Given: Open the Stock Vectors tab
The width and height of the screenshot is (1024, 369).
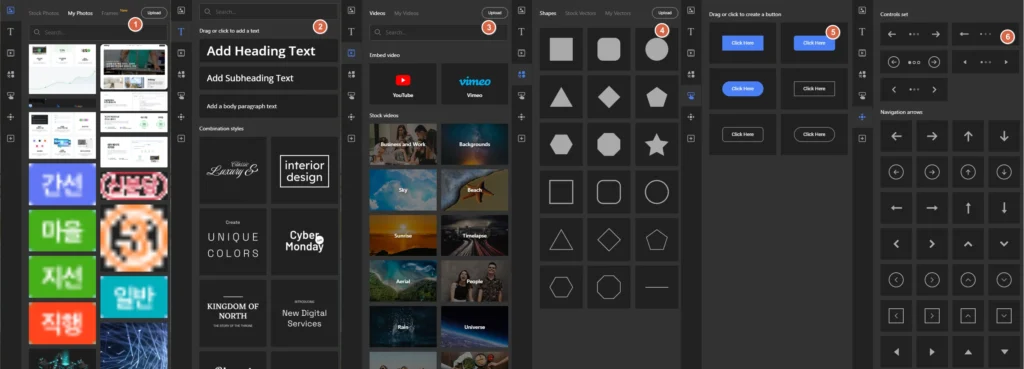Looking at the screenshot, I should coord(581,13).
